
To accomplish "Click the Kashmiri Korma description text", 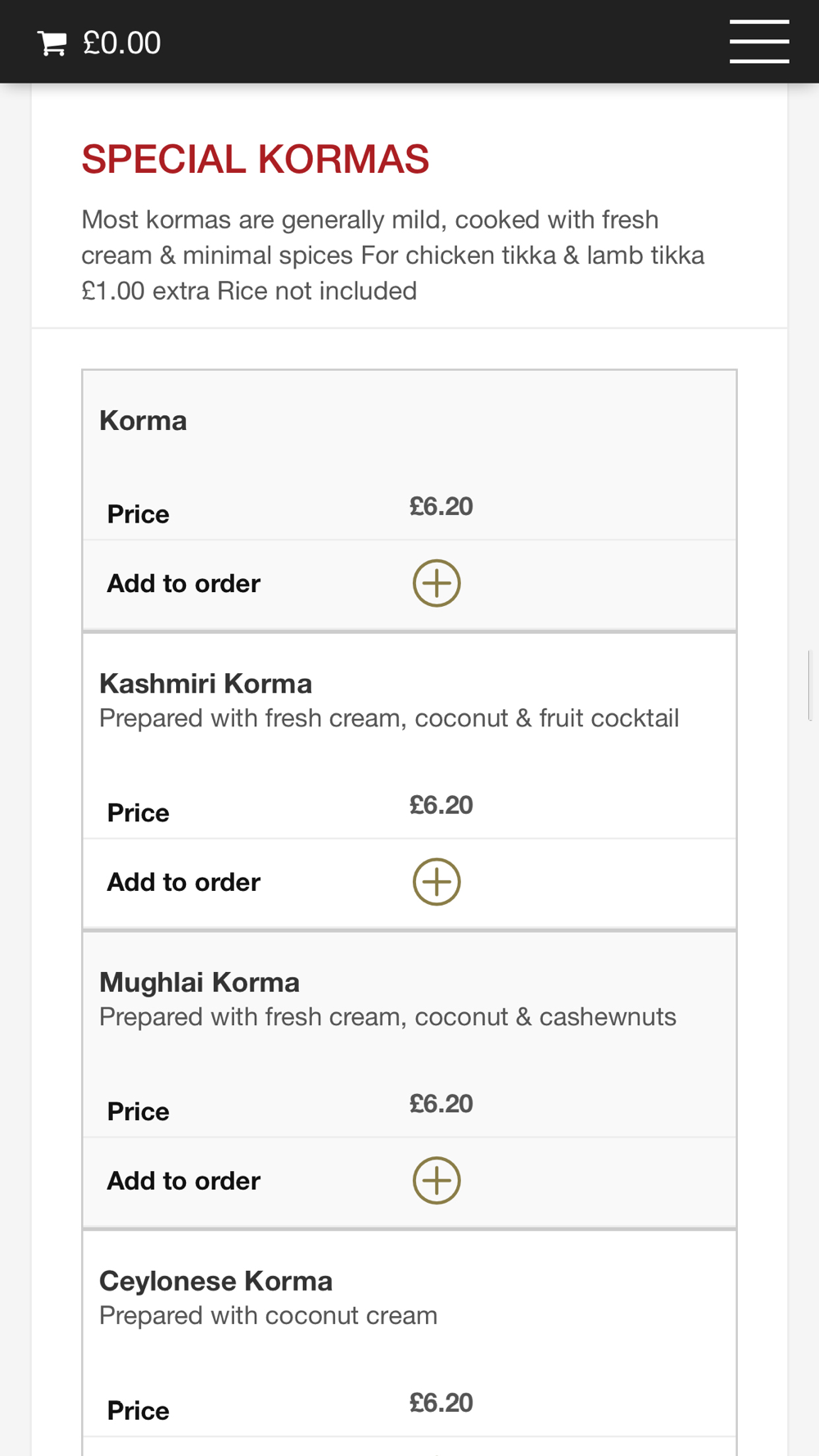I will click(389, 718).
